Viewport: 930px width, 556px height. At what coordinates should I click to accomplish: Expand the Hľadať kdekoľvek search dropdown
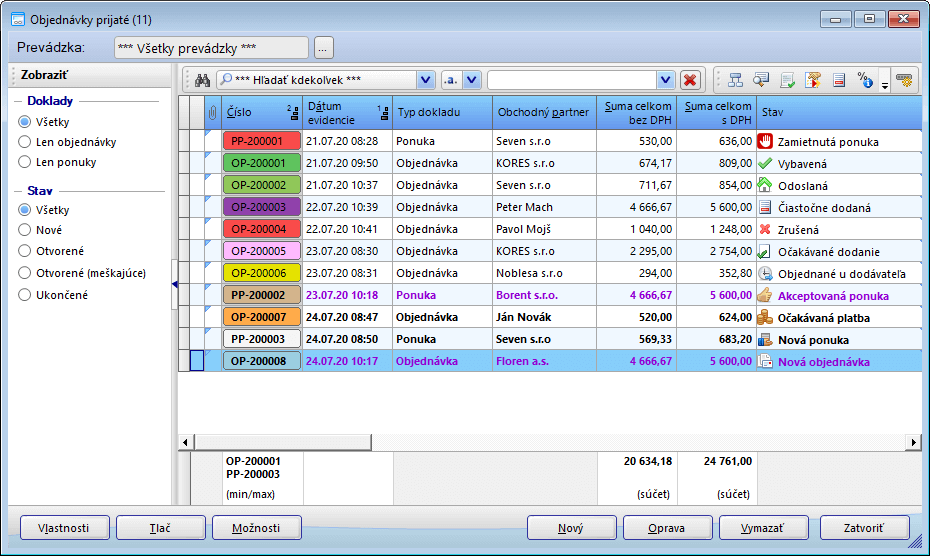click(425, 80)
